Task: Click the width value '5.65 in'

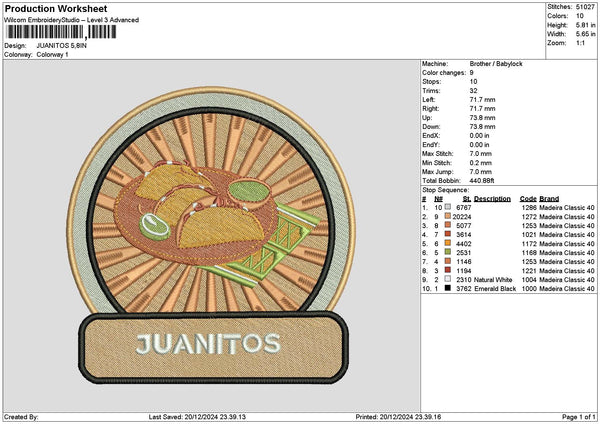Action: [x=585, y=34]
